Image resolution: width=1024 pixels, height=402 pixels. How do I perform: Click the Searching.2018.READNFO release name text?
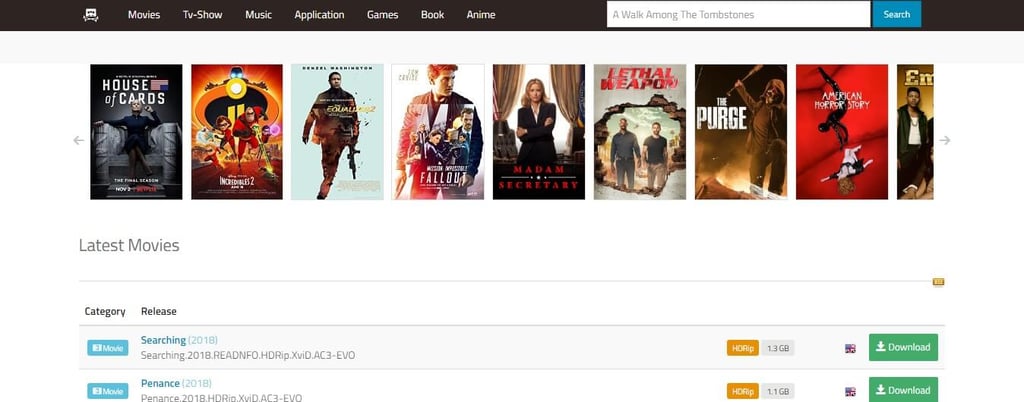tap(248, 356)
